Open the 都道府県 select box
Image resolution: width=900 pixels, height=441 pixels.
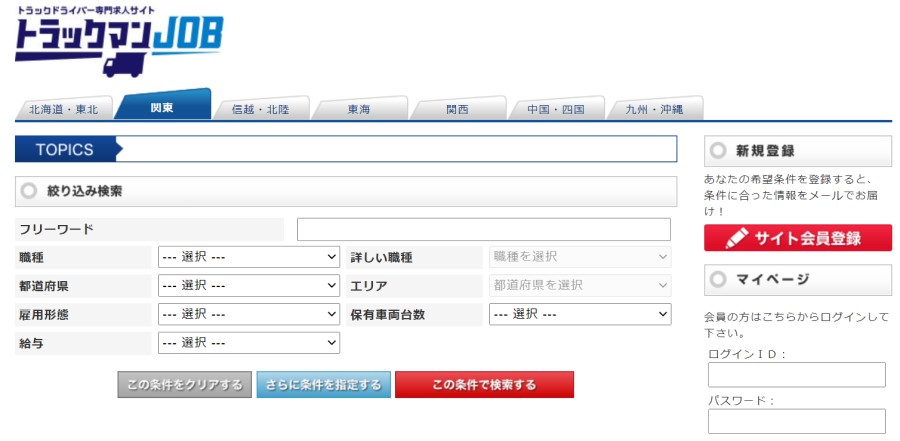coord(249,285)
